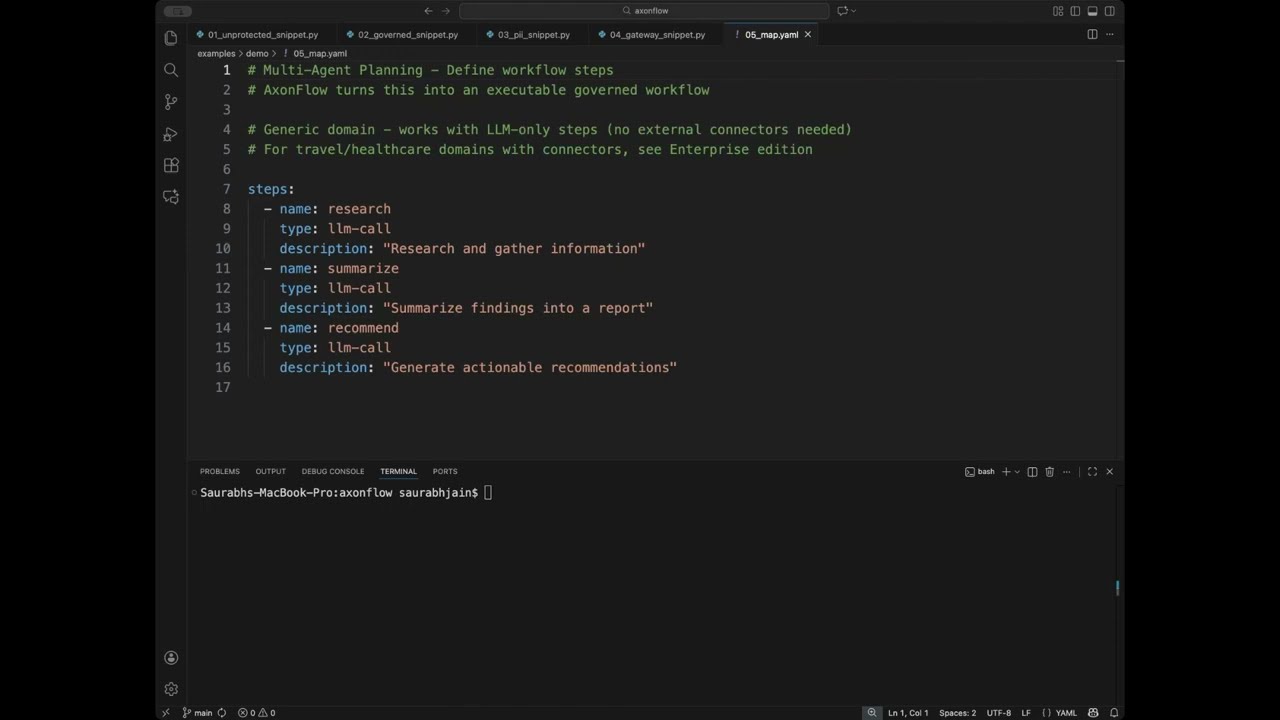
Task: Kill the terminal with the trash icon
Action: tap(1049, 471)
